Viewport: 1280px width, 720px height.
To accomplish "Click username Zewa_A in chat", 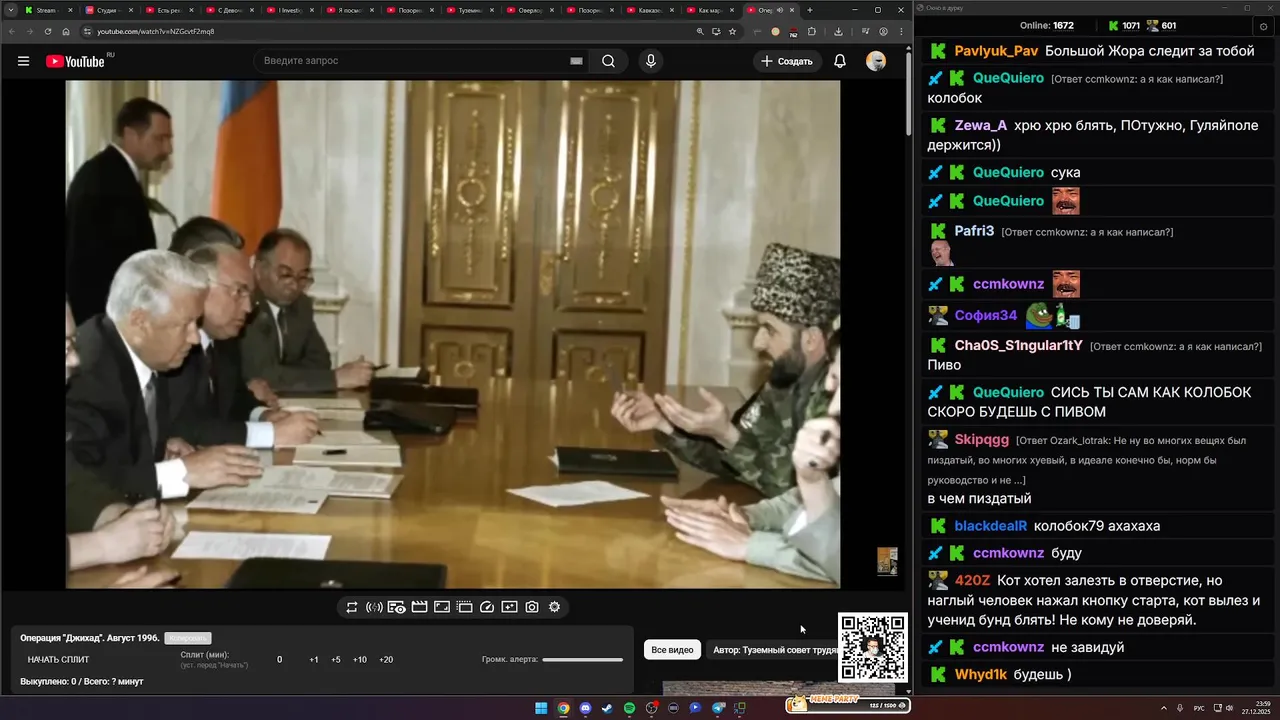I will [x=981, y=126].
